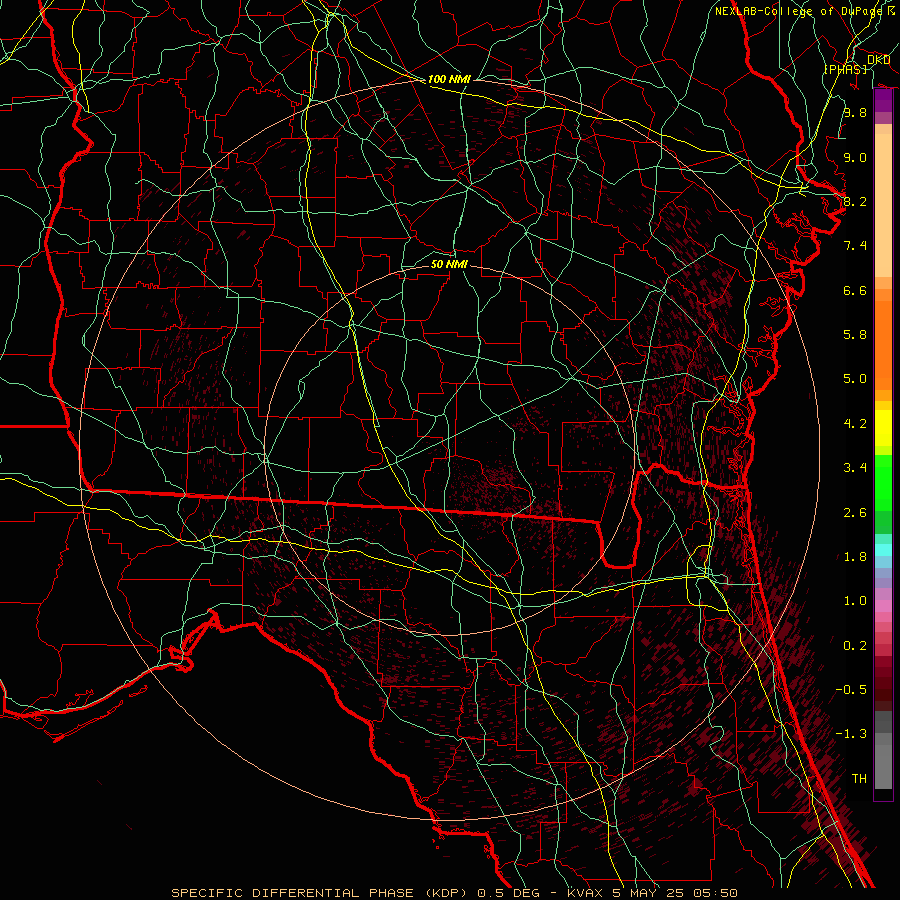Pick the large peach color bar segment
This screenshot has width=900, height=900.
click(x=883, y=205)
